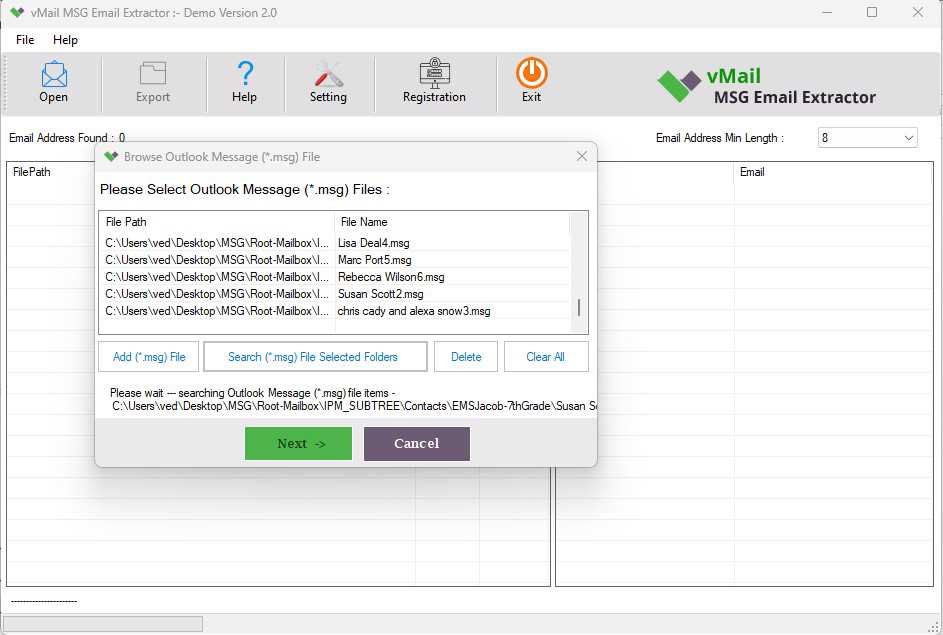Select the Rebecca Wilson6.msg row
943x635 pixels.
click(x=334, y=277)
